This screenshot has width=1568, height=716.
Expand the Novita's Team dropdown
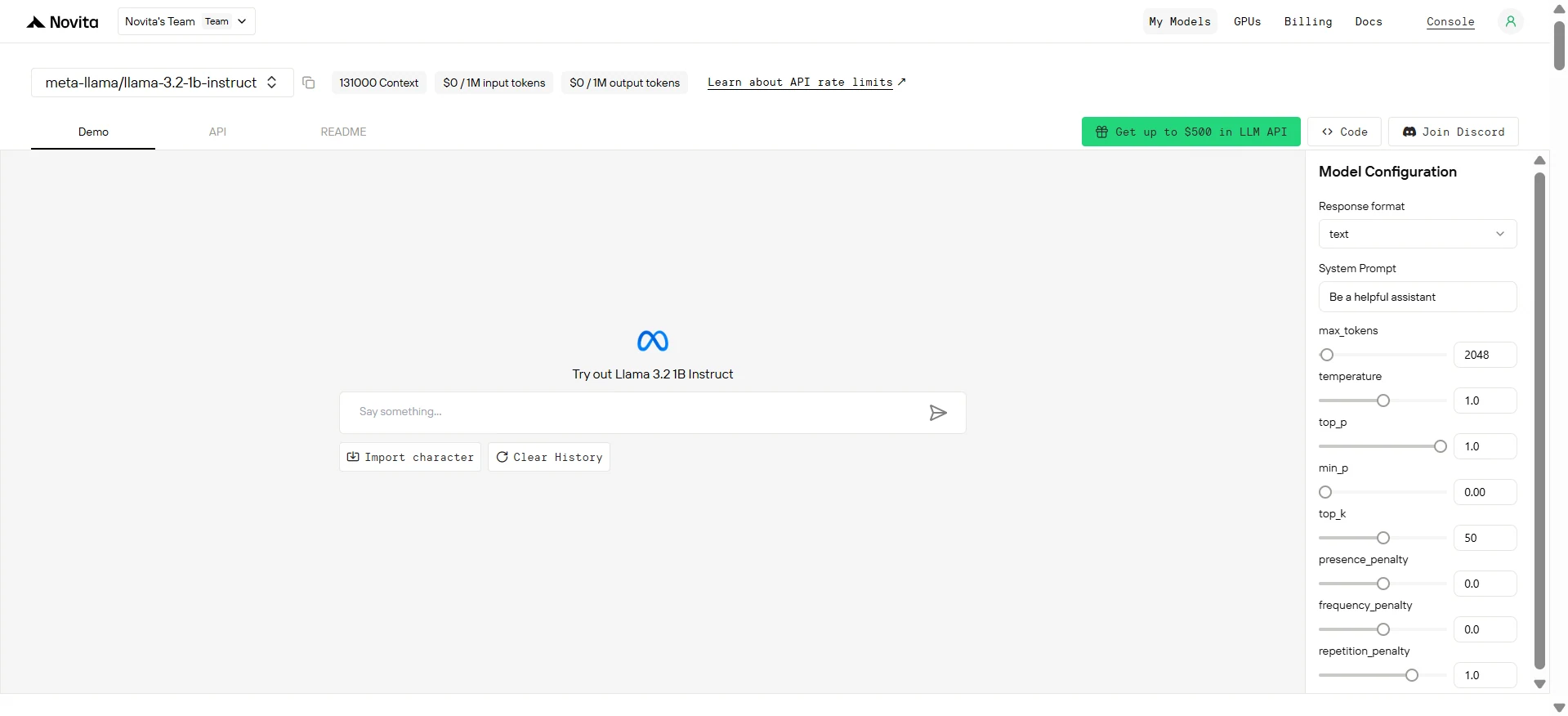coord(186,21)
